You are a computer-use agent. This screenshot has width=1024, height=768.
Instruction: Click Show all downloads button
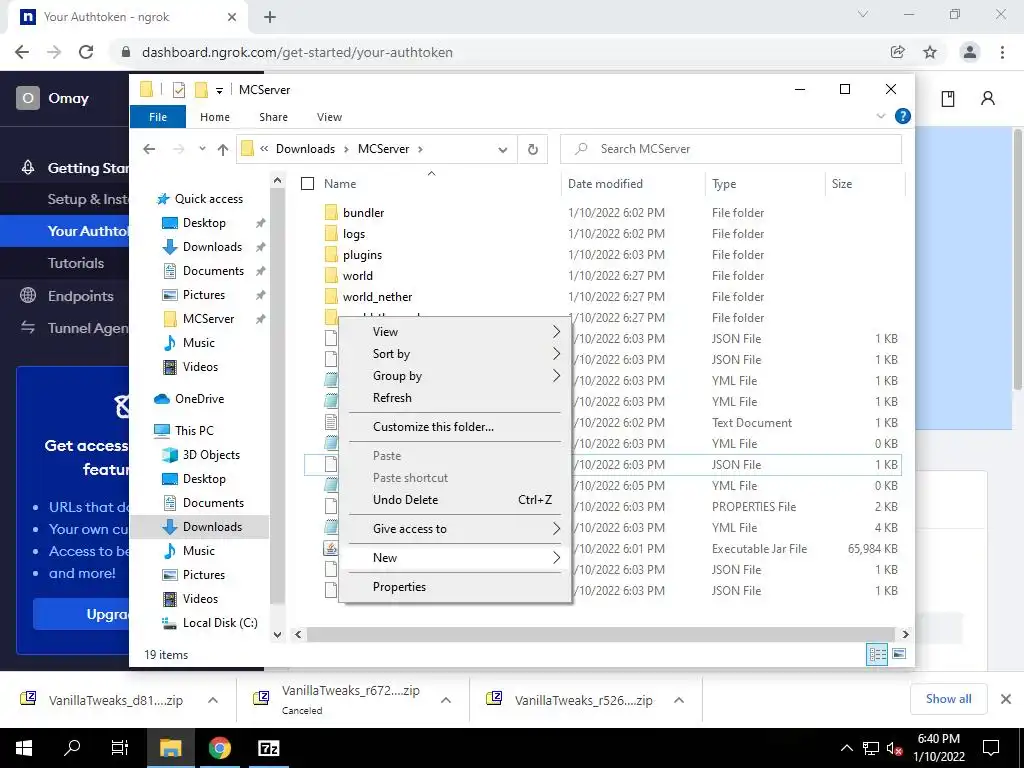(948, 699)
